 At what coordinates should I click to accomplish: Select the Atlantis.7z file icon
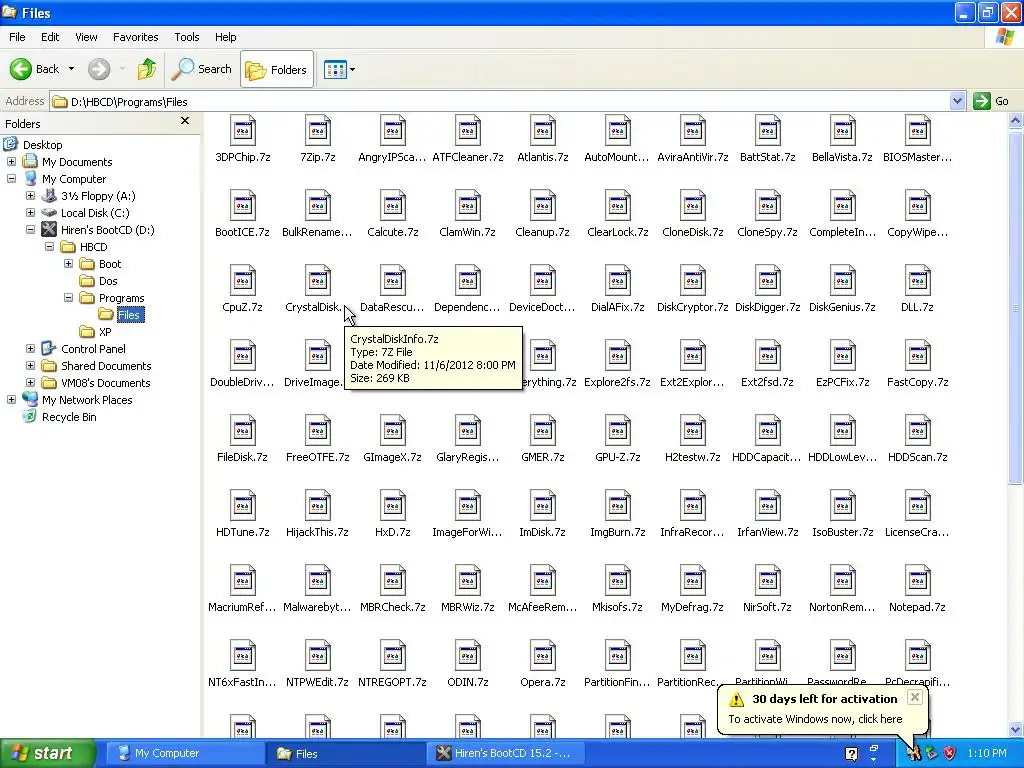(543, 131)
